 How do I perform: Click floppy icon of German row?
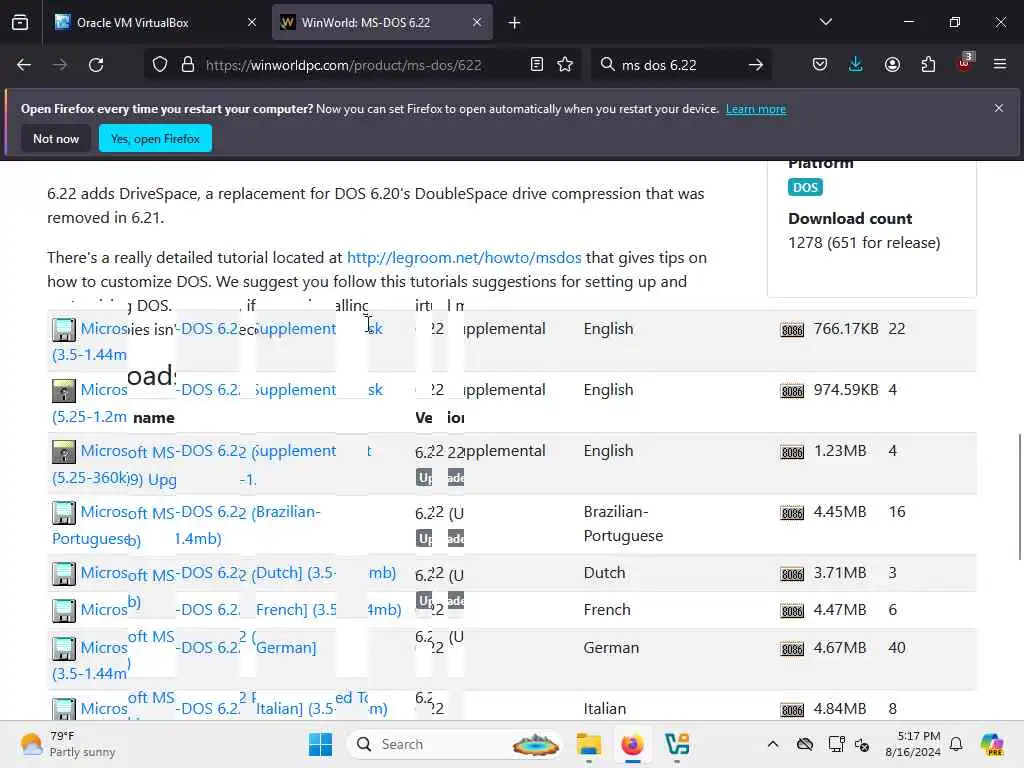(63, 648)
